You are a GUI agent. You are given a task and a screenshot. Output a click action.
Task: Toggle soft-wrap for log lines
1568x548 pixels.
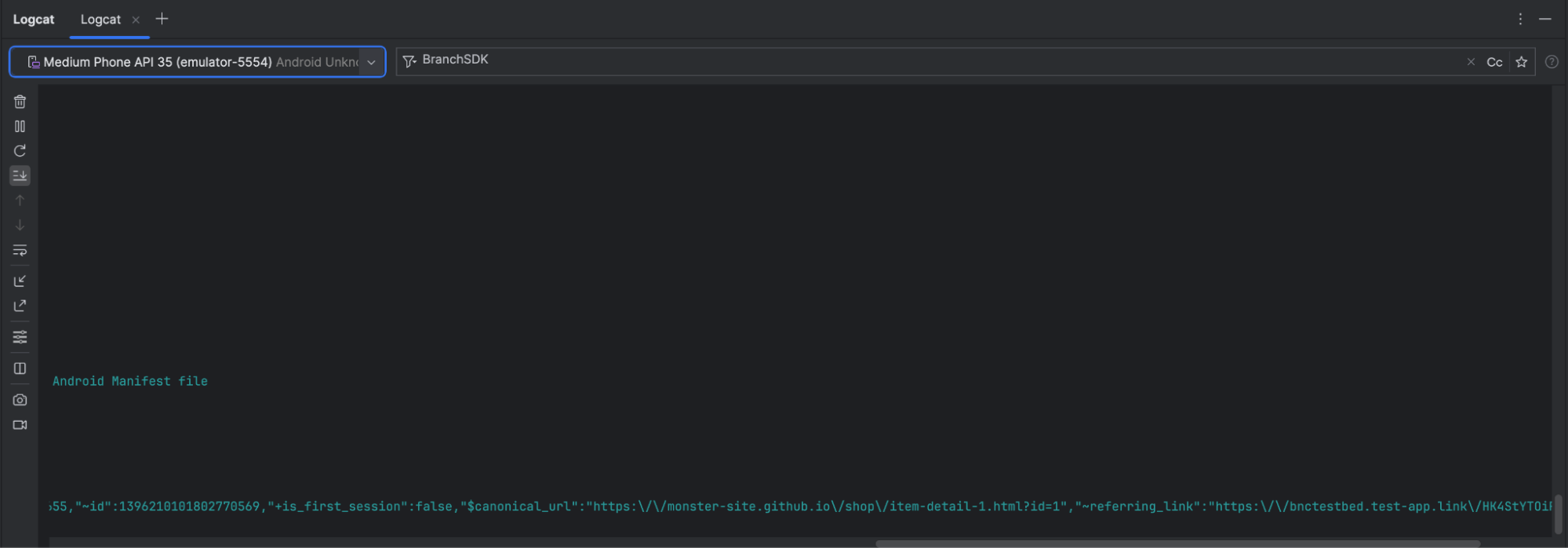(x=20, y=251)
